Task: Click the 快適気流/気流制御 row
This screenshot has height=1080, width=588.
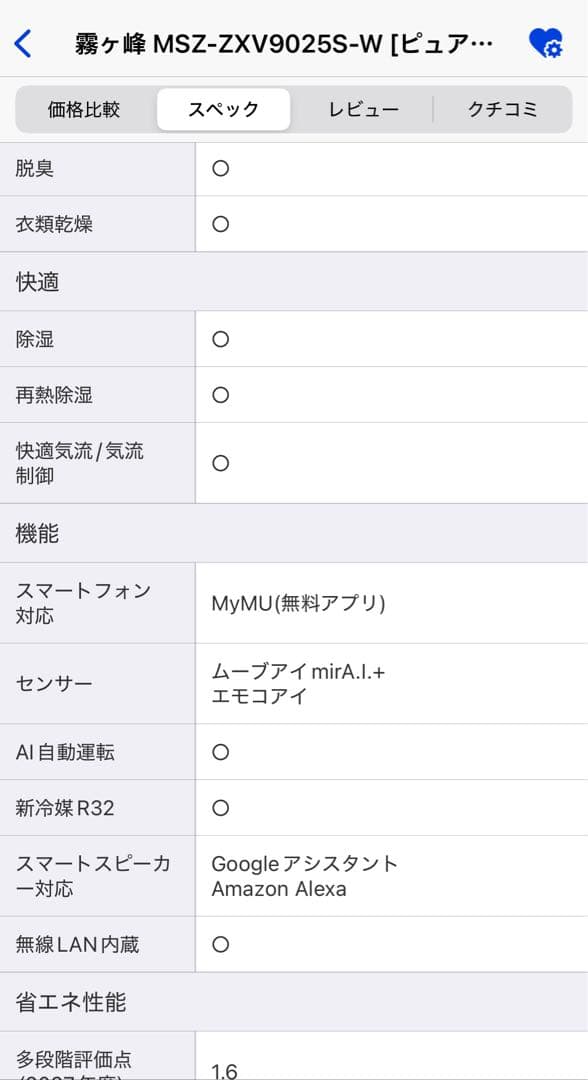Action: point(95,462)
